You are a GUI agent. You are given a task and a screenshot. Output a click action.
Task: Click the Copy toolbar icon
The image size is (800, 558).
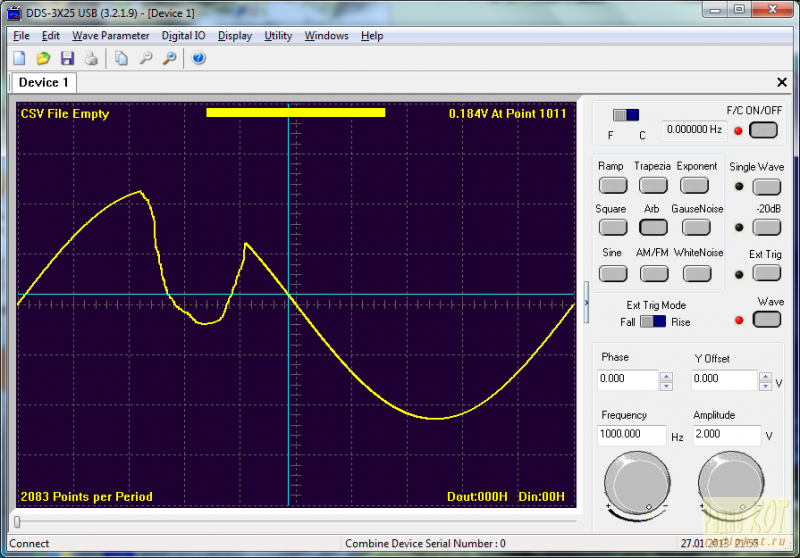[121, 58]
